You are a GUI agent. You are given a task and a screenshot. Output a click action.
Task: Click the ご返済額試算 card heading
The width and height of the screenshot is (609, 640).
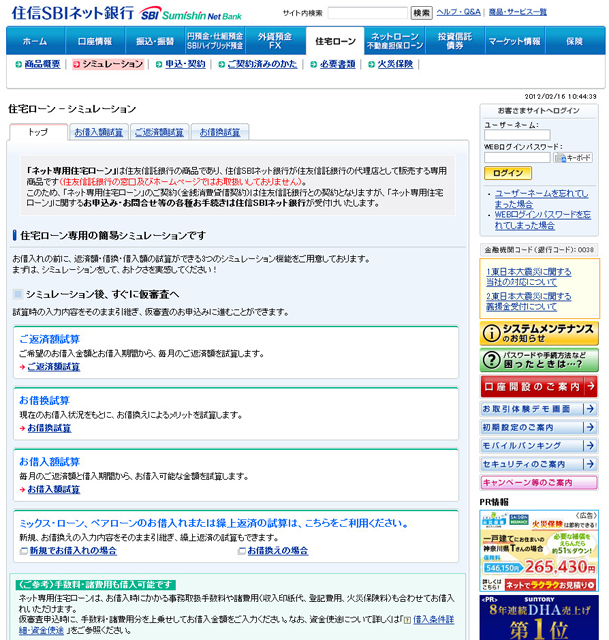(x=49, y=339)
